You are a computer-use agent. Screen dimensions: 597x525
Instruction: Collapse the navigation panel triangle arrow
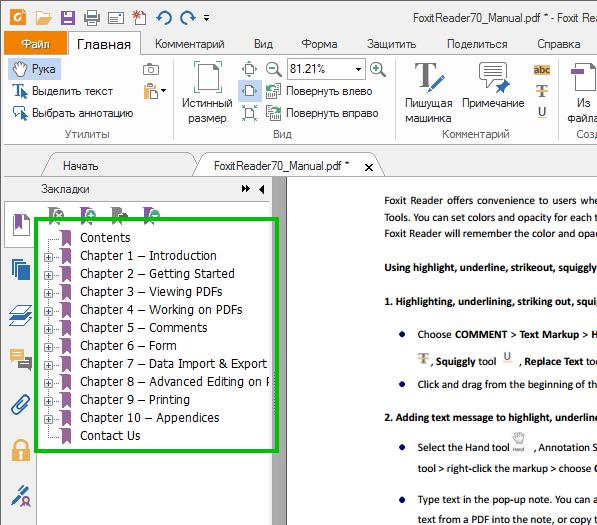(262, 189)
